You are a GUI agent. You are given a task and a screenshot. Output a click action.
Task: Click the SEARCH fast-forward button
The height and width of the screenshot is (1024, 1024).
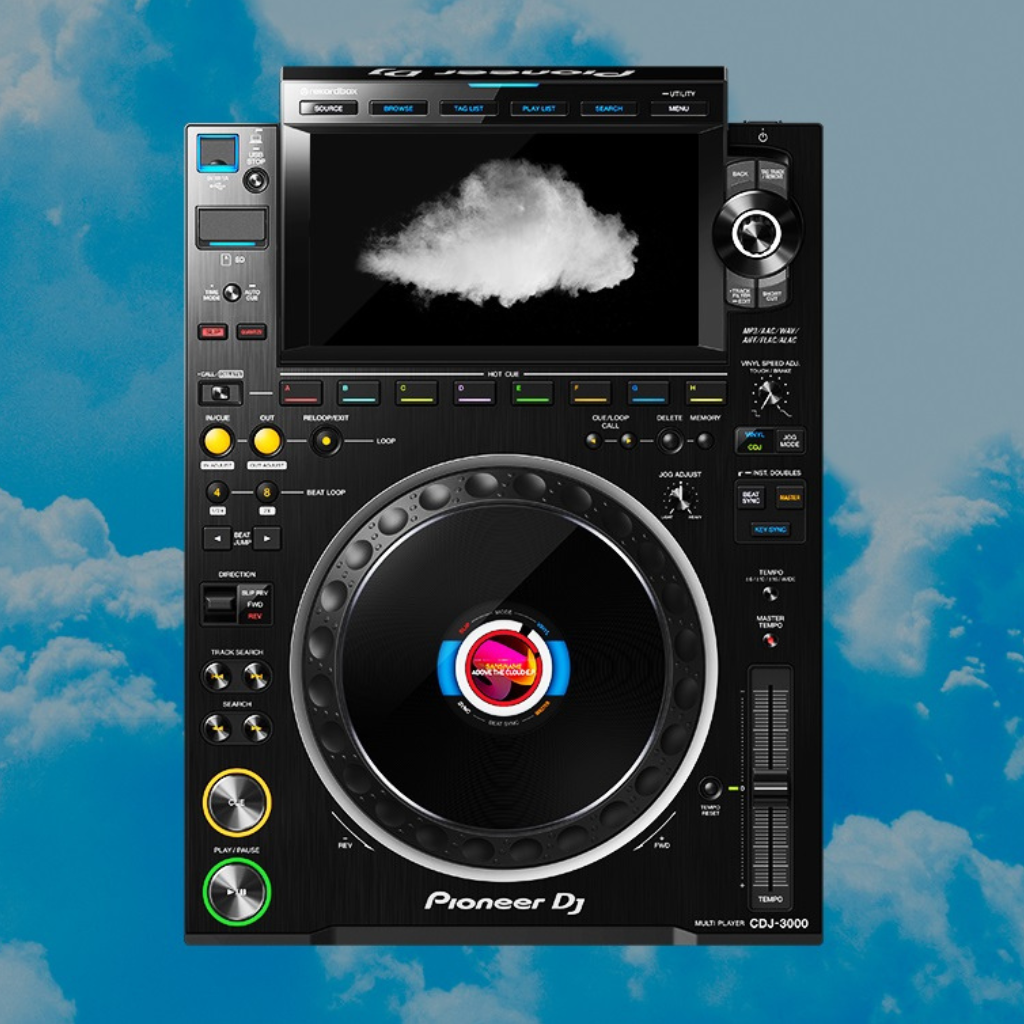(257, 728)
